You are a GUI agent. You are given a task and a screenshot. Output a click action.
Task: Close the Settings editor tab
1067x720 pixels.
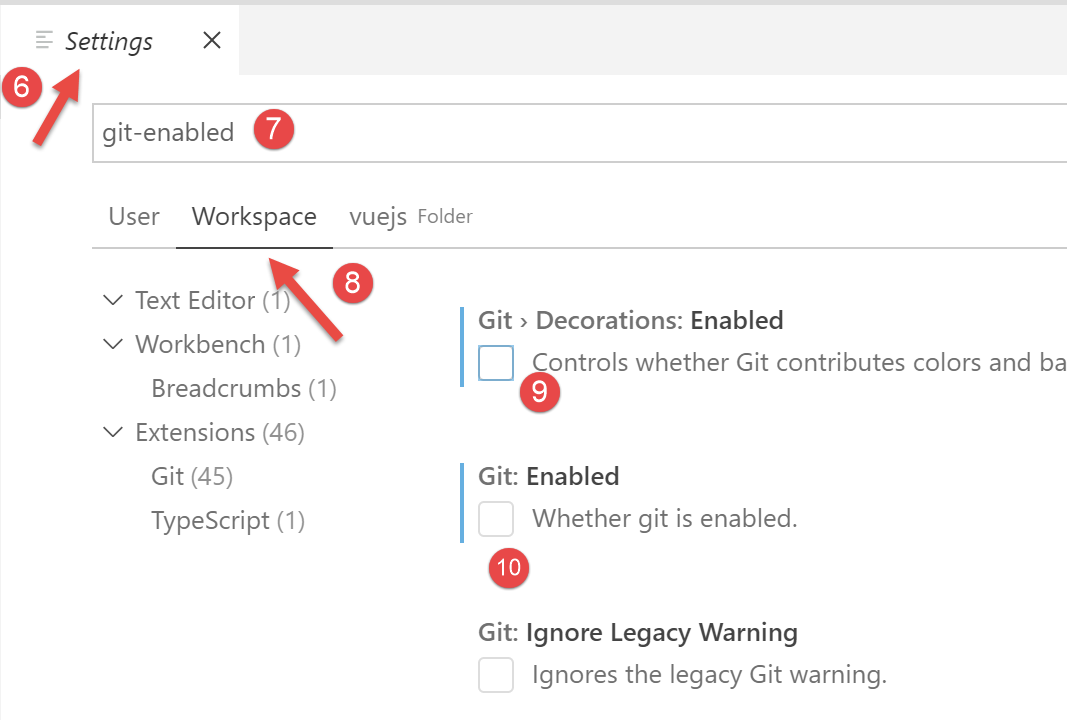coord(212,41)
